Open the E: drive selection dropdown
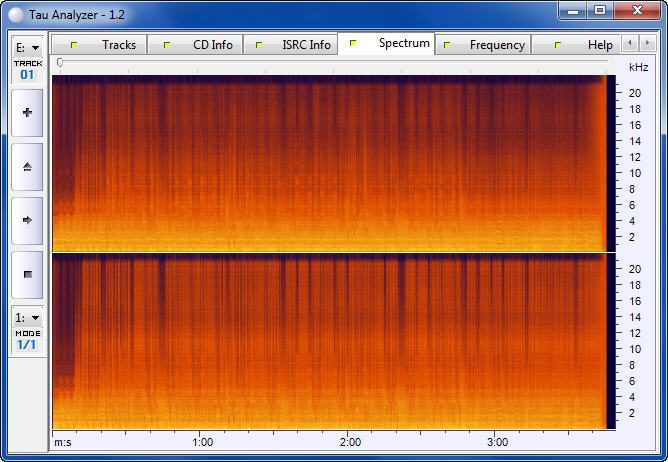Screen dimensions: 668x462 coord(27,47)
